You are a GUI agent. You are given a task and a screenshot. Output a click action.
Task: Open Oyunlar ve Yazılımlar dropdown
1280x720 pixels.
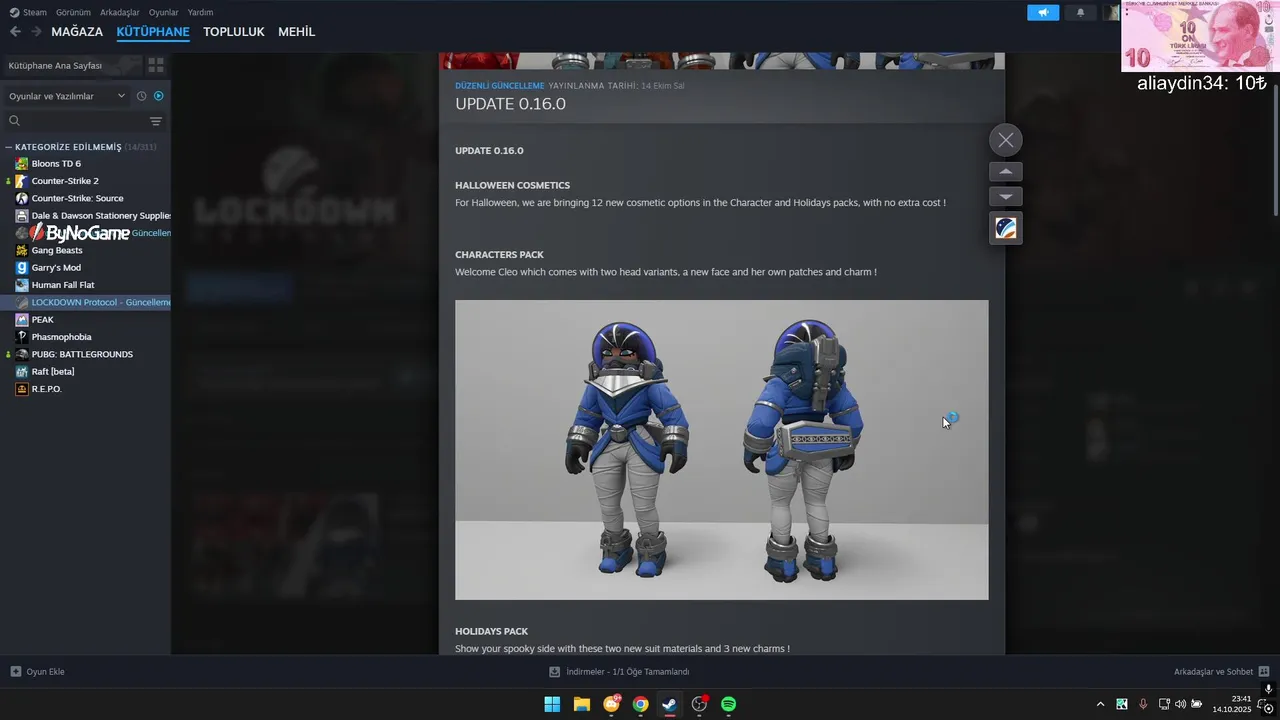[x=67, y=96]
